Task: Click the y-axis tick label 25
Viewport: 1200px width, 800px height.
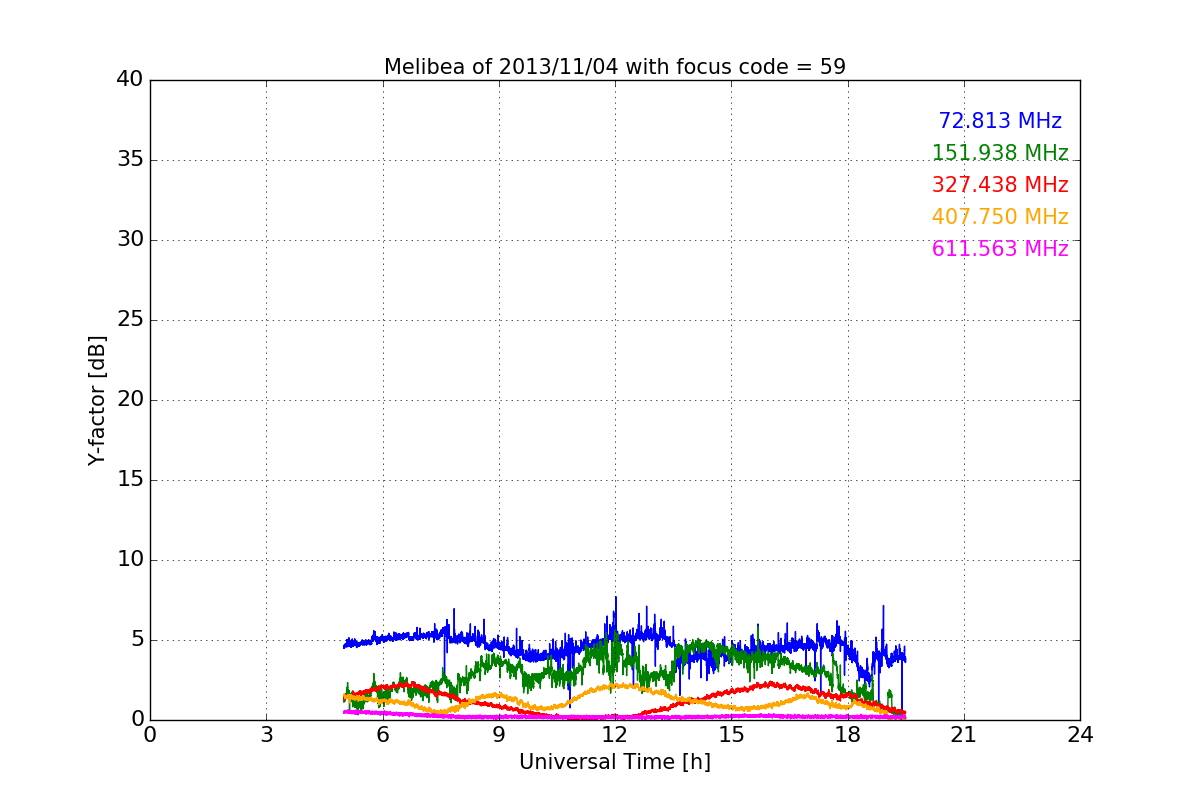Action: 130,320
